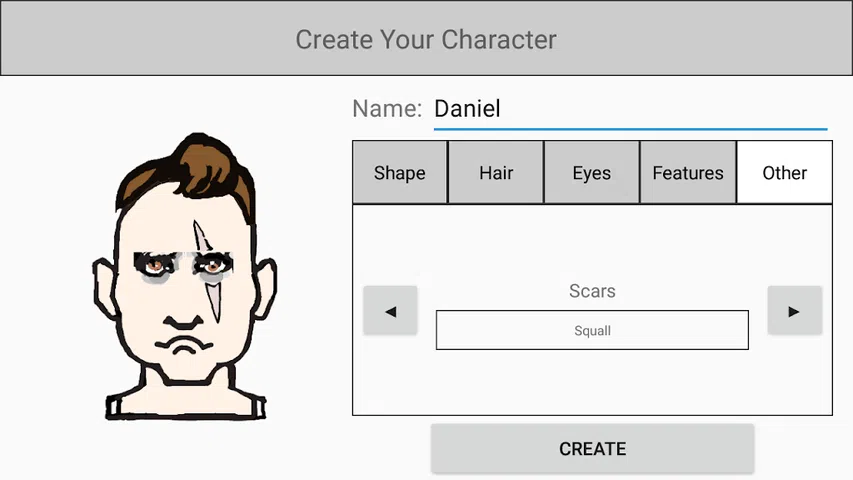The width and height of the screenshot is (853, 480).
Task: Click the Name: label
Action: (x=387, y=109)
